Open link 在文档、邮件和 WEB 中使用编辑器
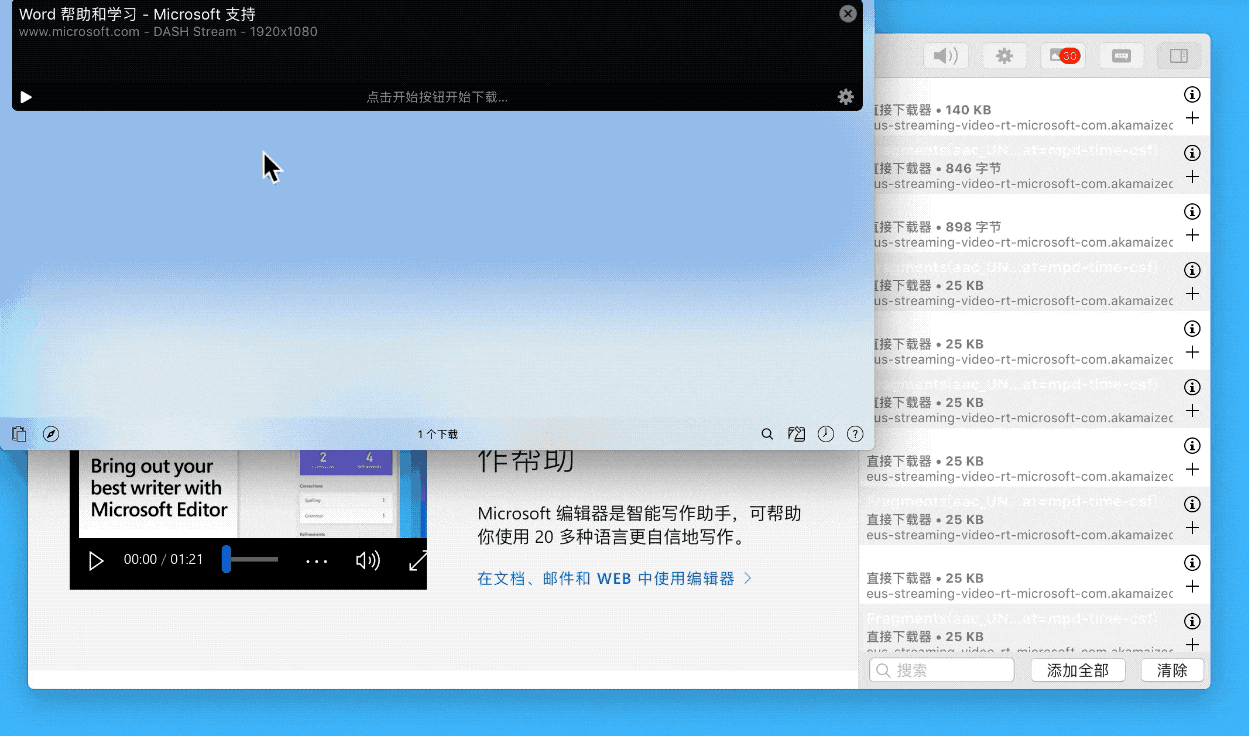The height and width of the screenshot is (736, 1249). (615, 578)
